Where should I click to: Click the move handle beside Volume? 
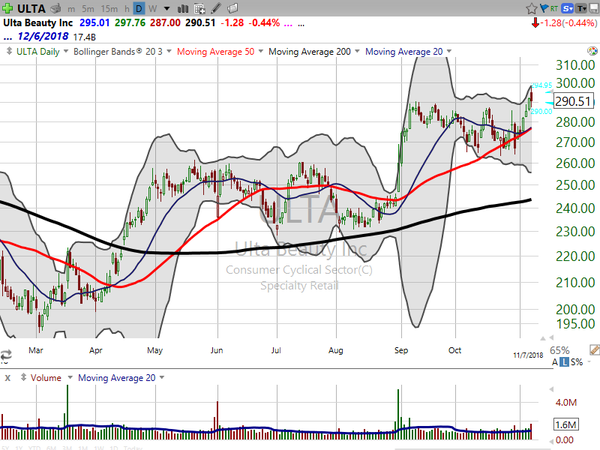[23, 378]
